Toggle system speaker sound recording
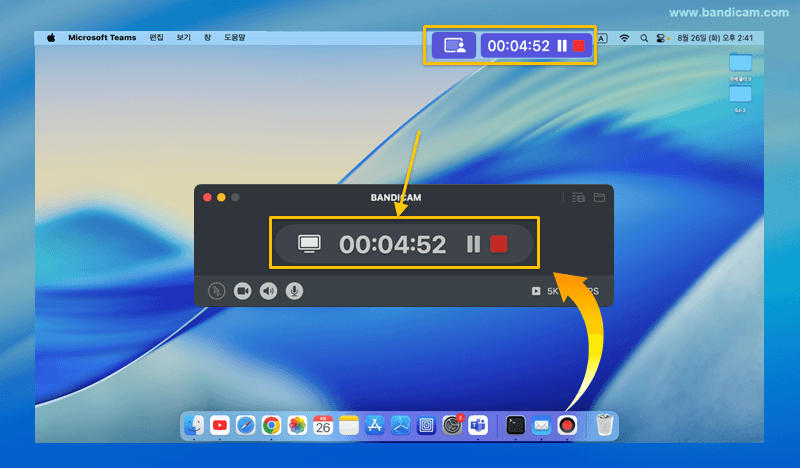 pos(268,291)
